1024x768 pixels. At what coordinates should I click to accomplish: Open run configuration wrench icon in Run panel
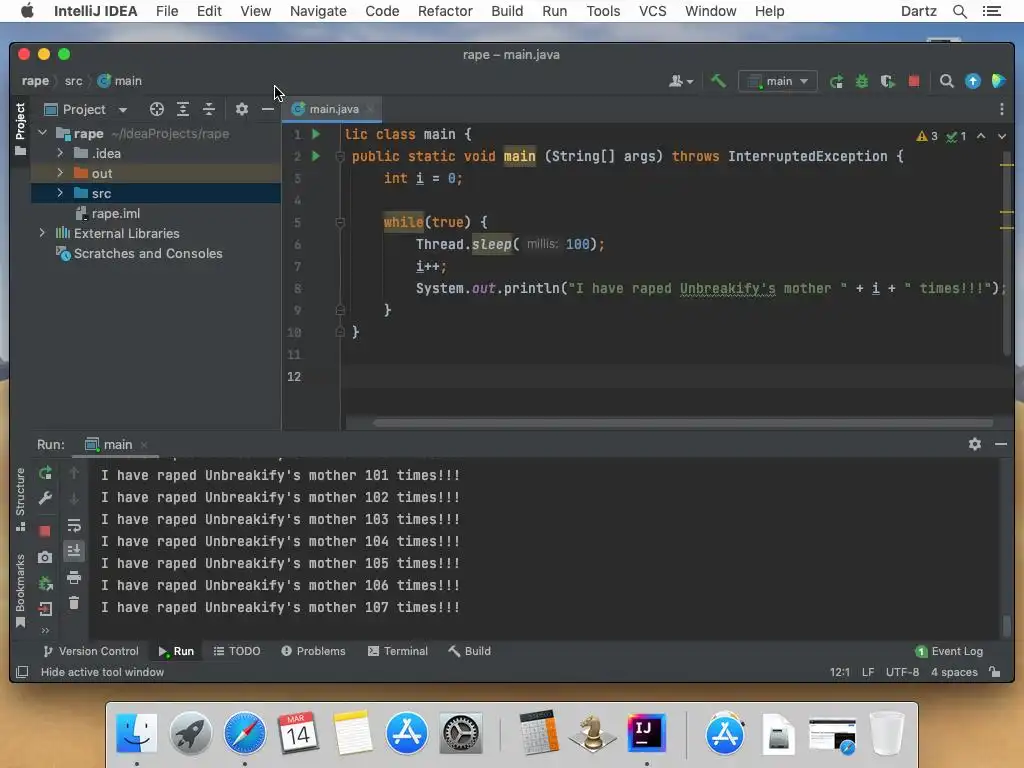click(x=45, y=498)
